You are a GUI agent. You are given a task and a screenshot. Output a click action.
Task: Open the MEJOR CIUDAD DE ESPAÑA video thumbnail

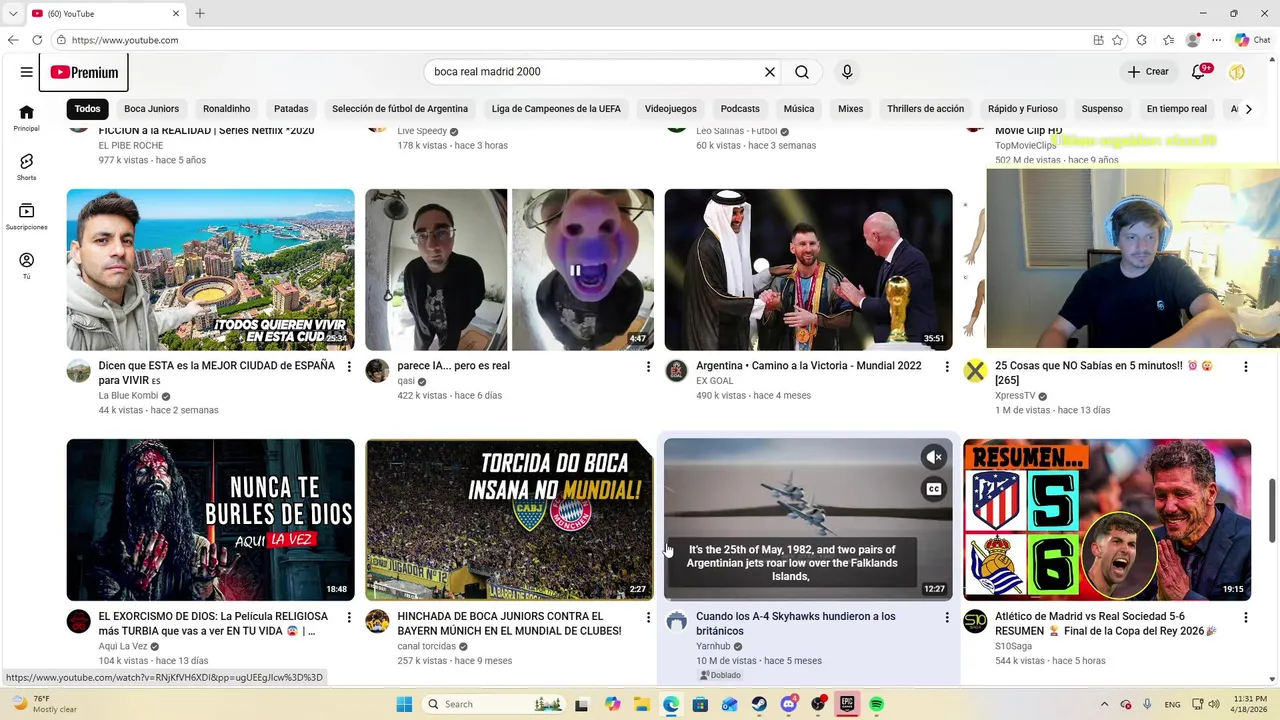pyautogui.click(x=210, y=270)
